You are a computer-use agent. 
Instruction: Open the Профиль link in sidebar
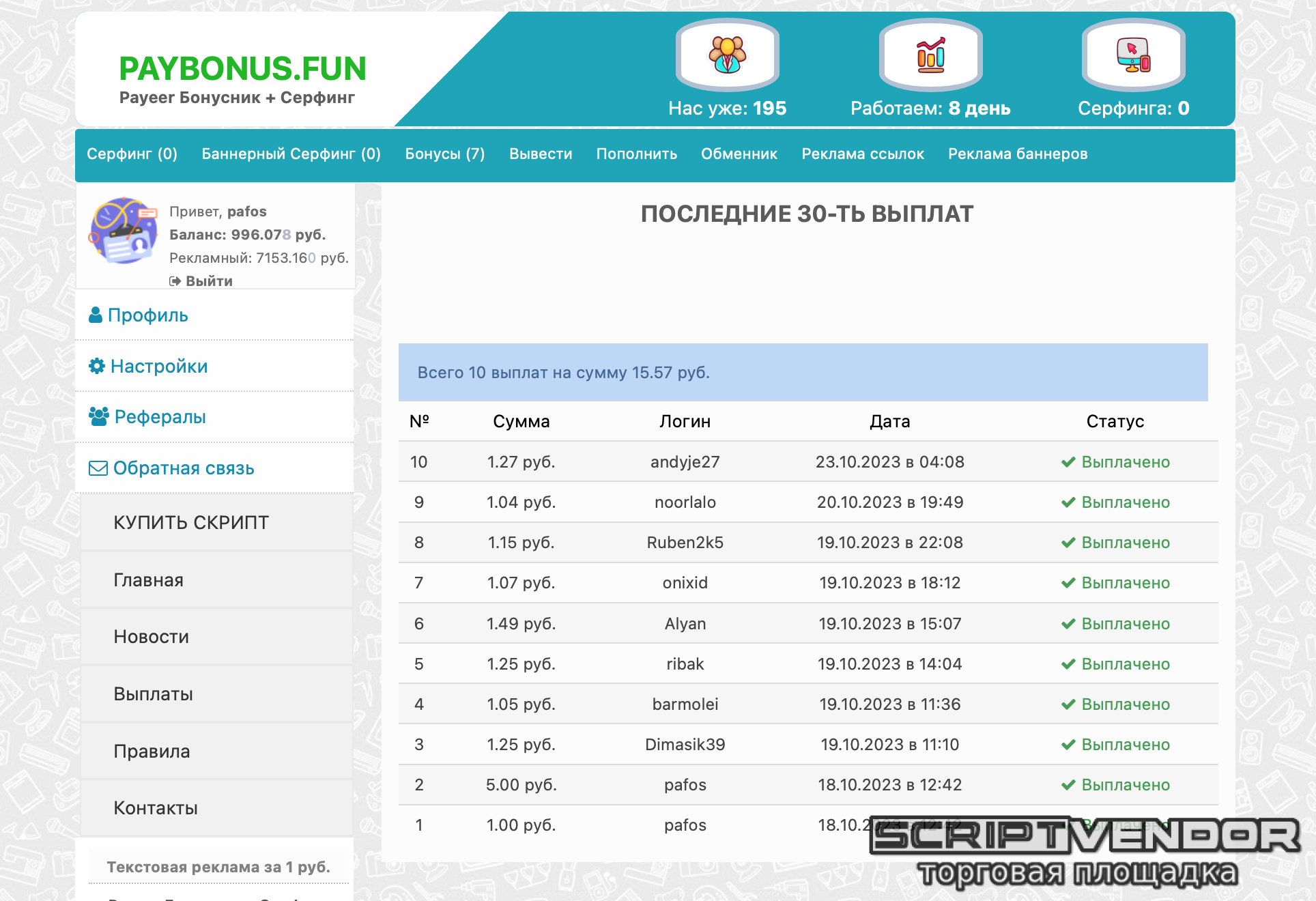(148, 315)
